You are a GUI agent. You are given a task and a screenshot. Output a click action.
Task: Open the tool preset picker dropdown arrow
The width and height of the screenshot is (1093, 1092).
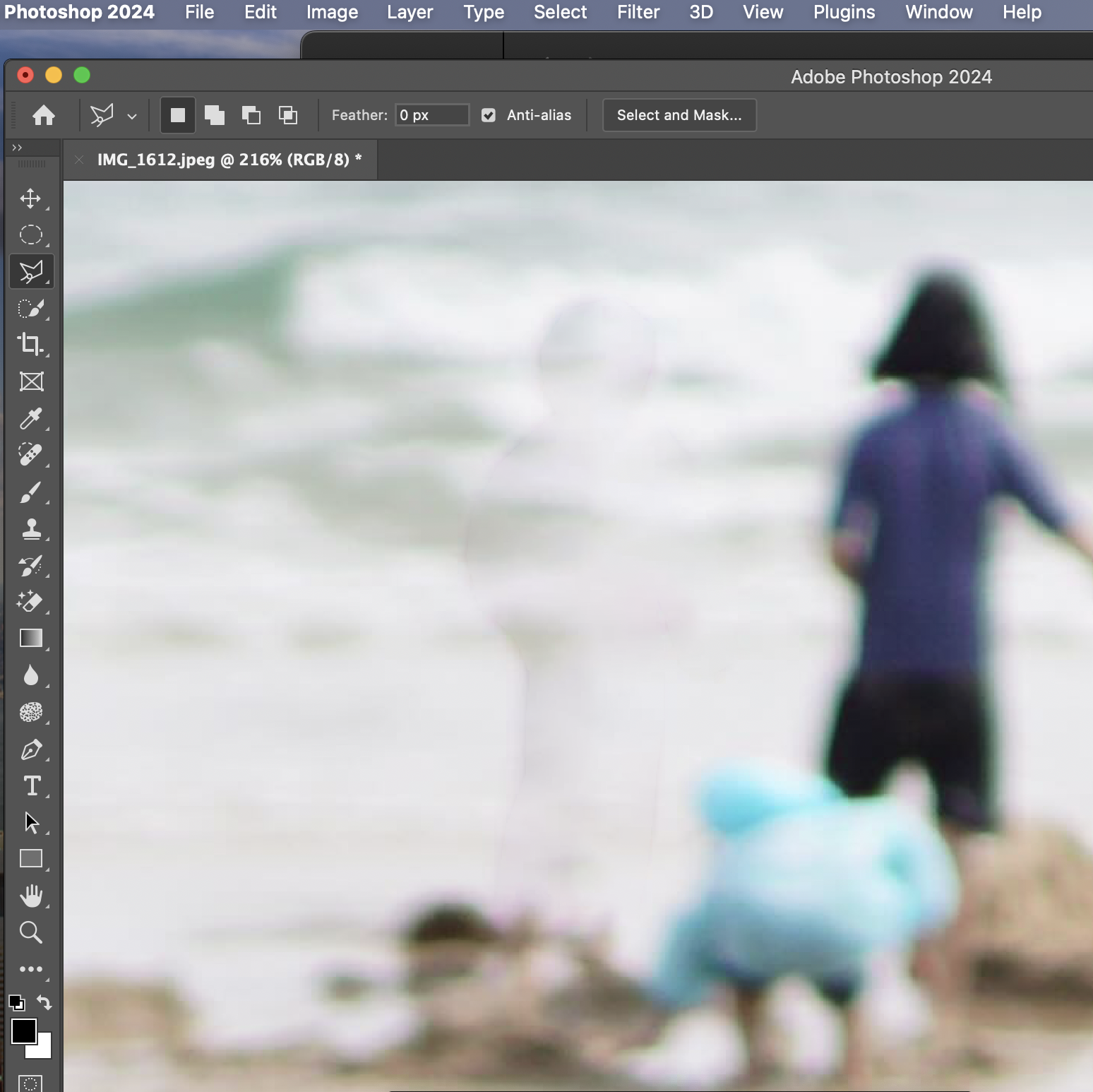132,117
